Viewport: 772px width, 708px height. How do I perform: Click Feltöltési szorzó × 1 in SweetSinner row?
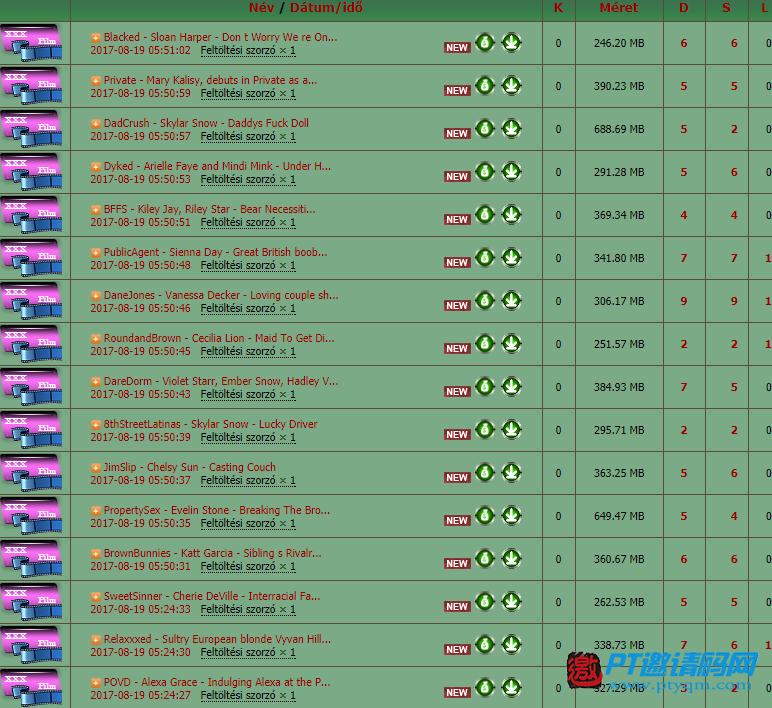pos(248,610)
